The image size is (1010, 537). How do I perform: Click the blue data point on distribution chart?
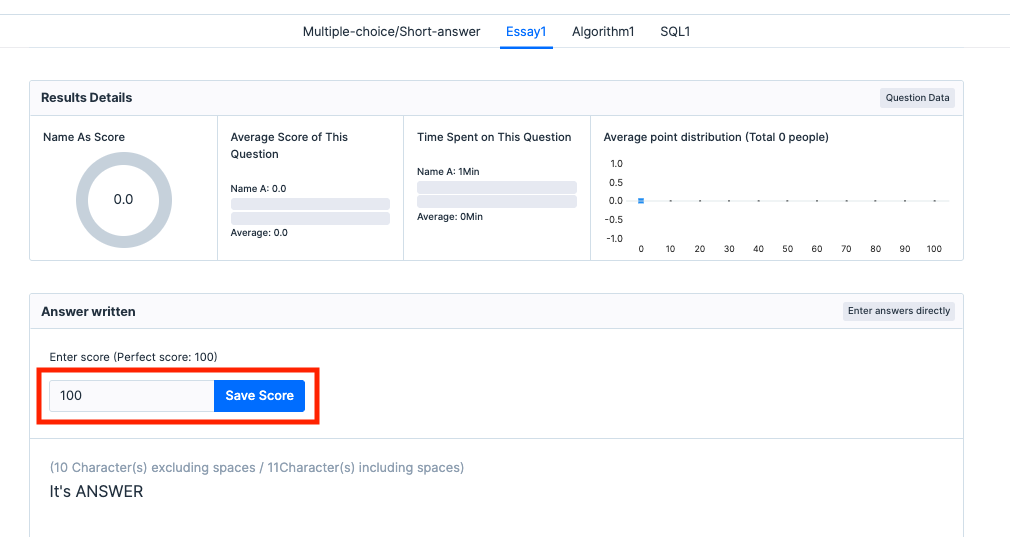641,201
